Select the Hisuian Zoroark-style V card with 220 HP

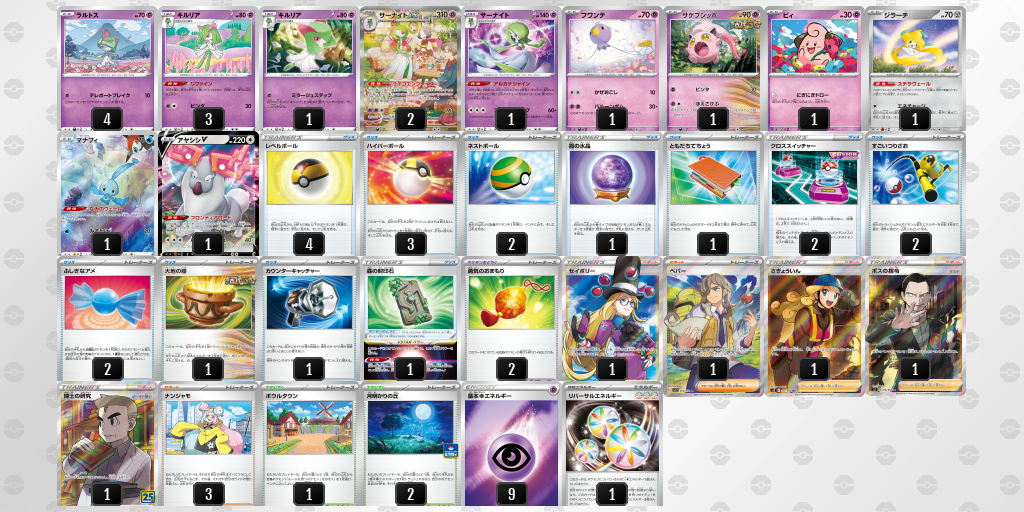point(209,194)
